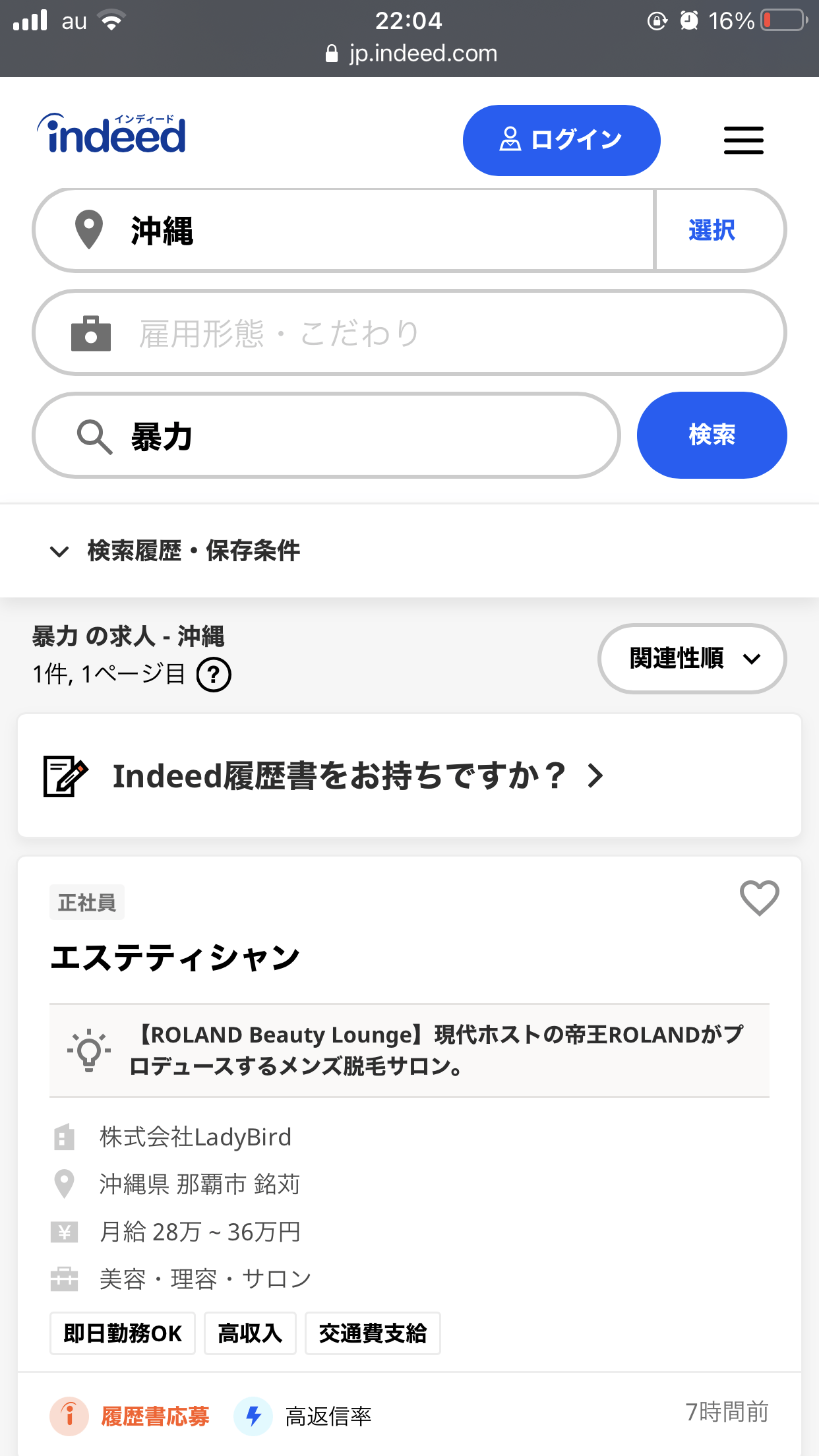Open the エステティシャン job title

[x=175, y=958]
